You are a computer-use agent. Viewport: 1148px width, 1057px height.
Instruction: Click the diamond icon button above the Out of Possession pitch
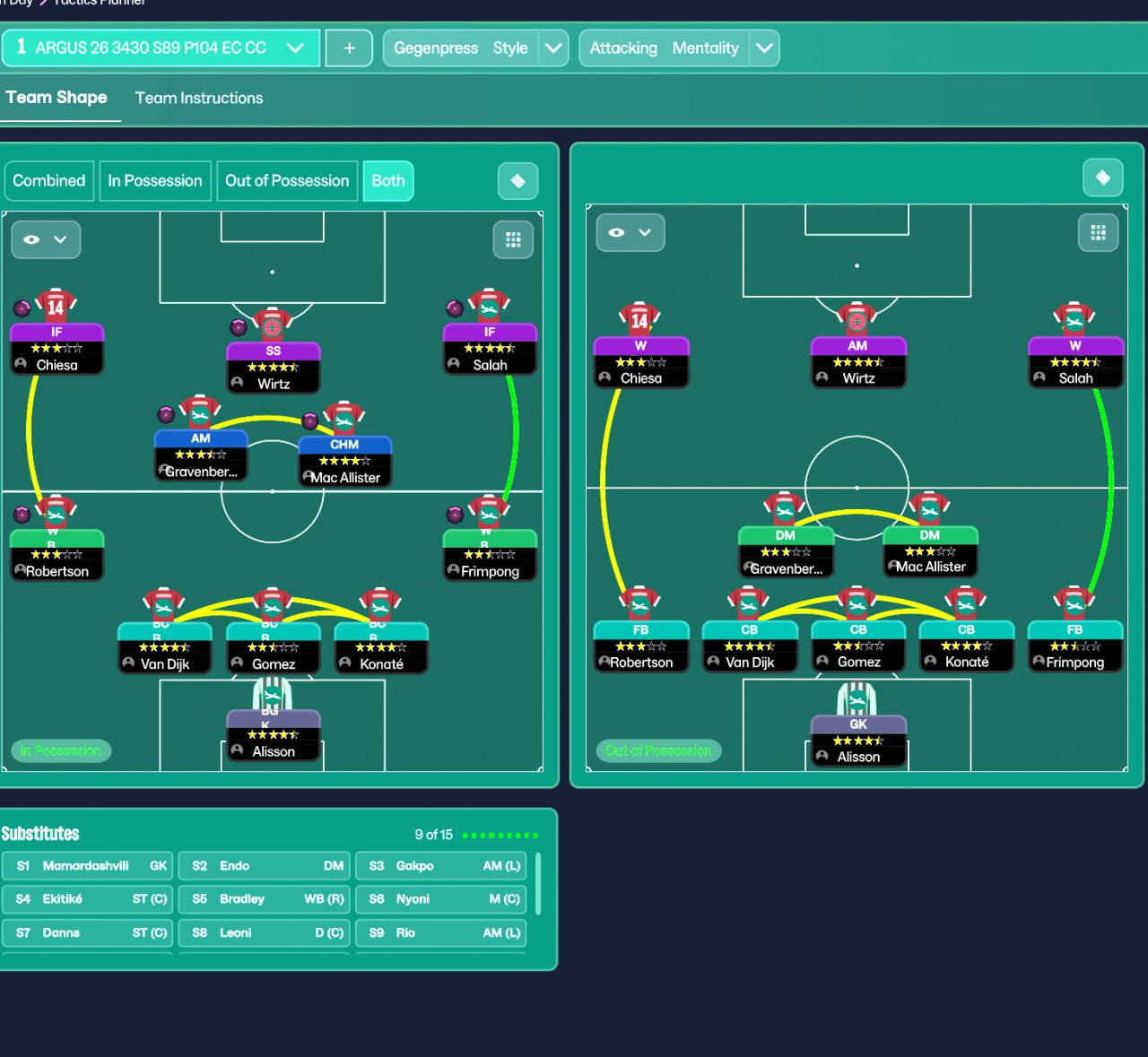[x=1102, y=178]
